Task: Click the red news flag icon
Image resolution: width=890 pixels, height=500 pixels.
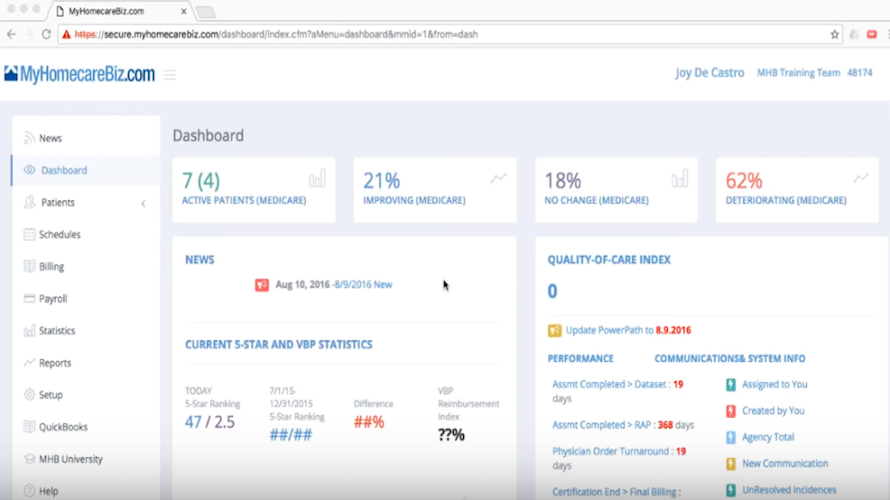Action: (262, 284)
